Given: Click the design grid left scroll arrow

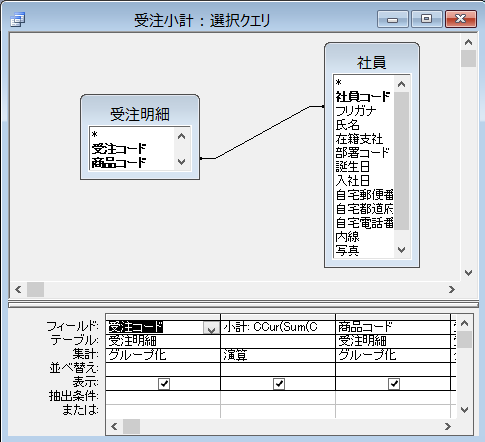Looking at the screenshot, I should click(x=114, y=426).
